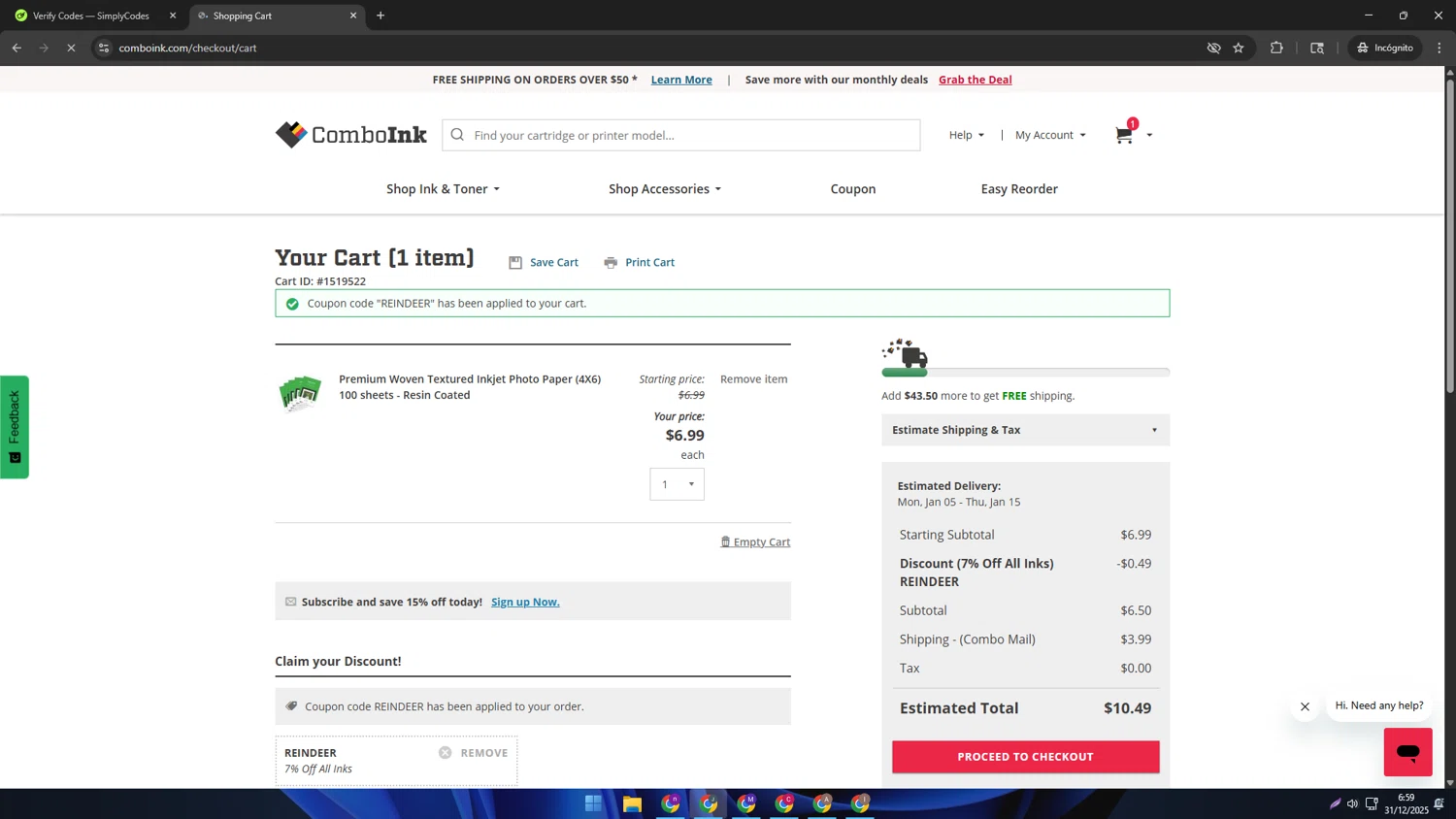Click the clock showing 6:59
1456x819 pixels.
click(1406, 798)
